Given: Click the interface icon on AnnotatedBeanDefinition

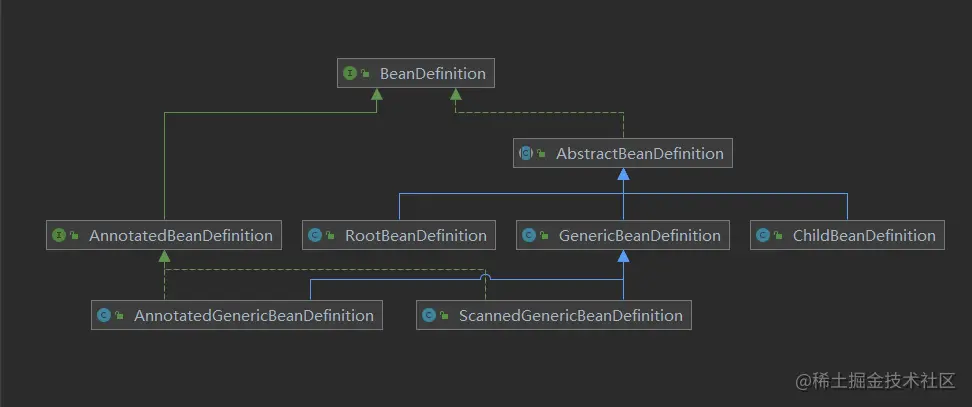Looking at the screenshot, I should point(59,235).
